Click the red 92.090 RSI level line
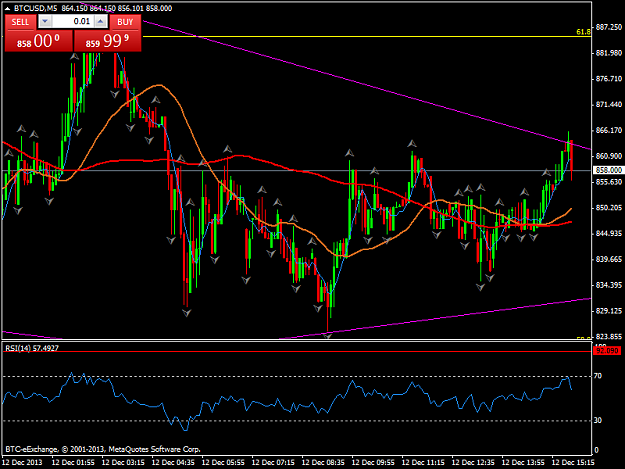625x469 pixels. pyautogui.click(x=297, y=351)
